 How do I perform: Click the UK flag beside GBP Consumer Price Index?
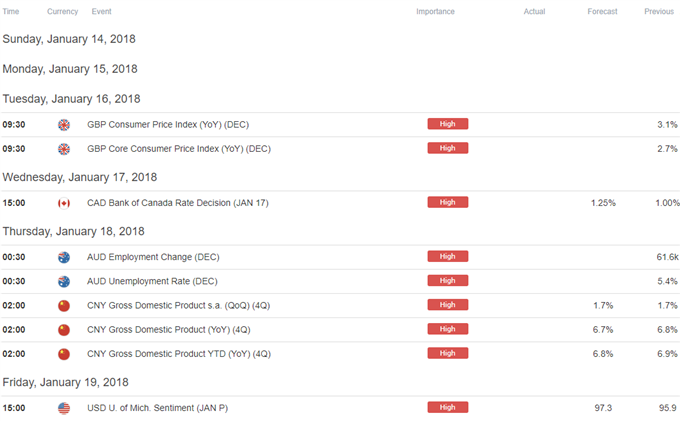64,125
